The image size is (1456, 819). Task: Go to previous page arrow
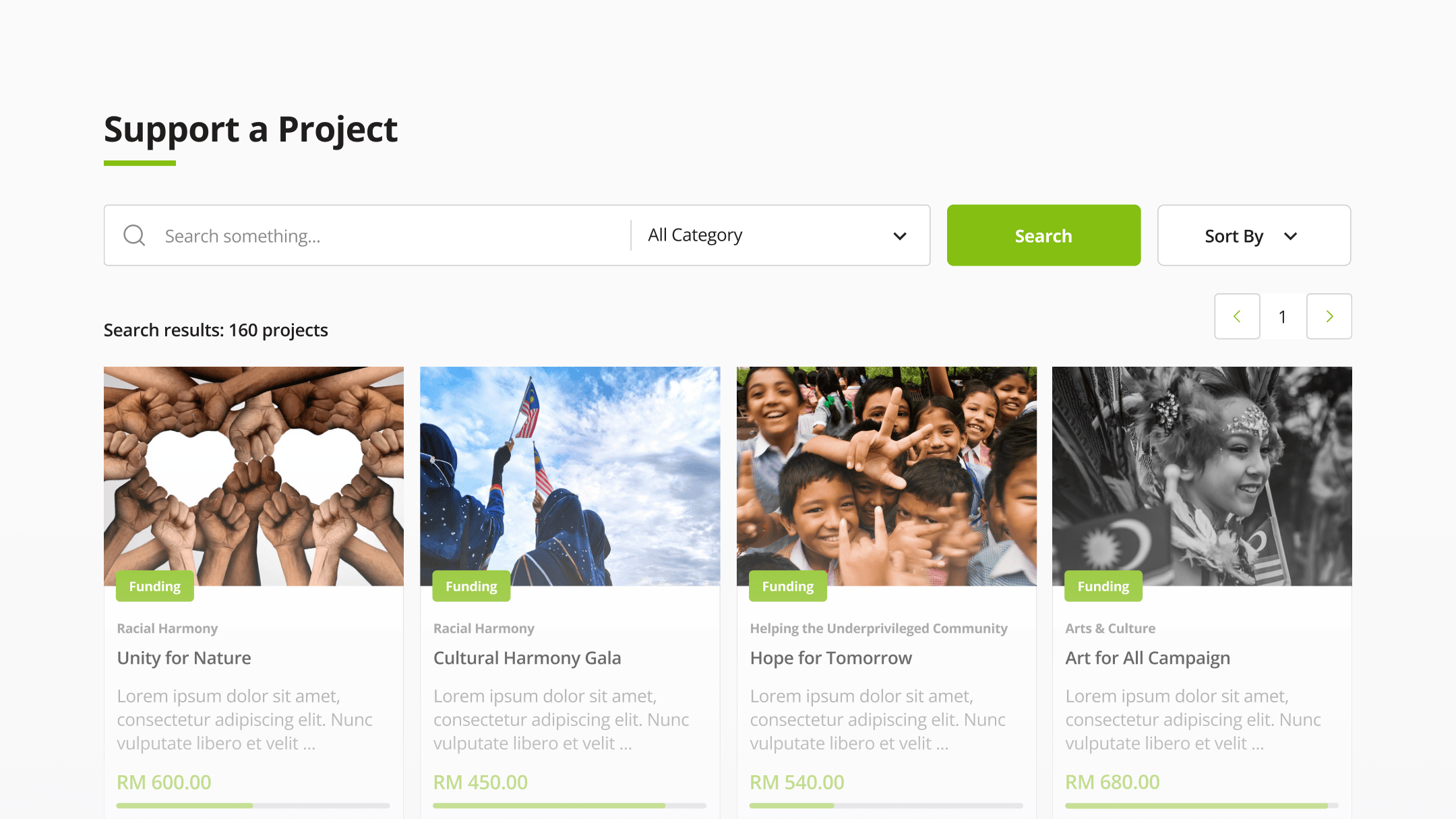click(1237, 316)
